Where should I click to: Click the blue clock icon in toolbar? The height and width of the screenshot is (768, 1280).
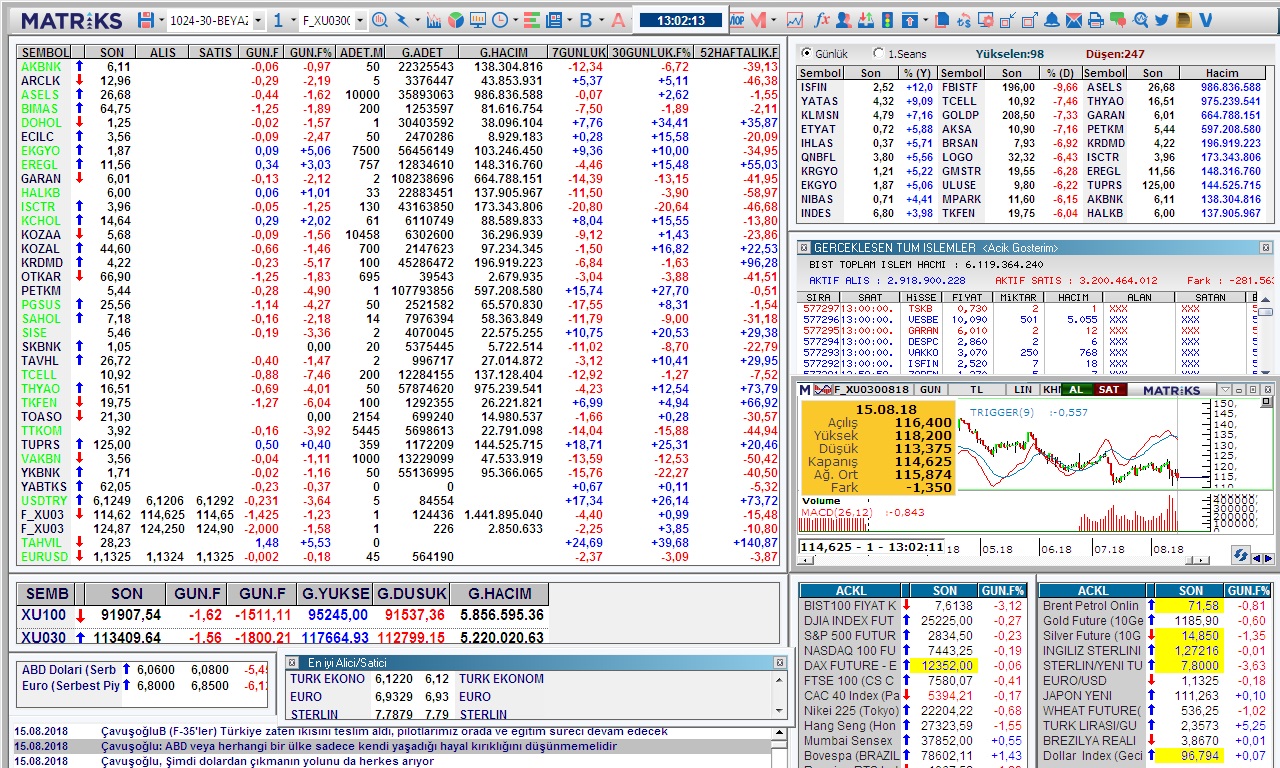[499, 20]
